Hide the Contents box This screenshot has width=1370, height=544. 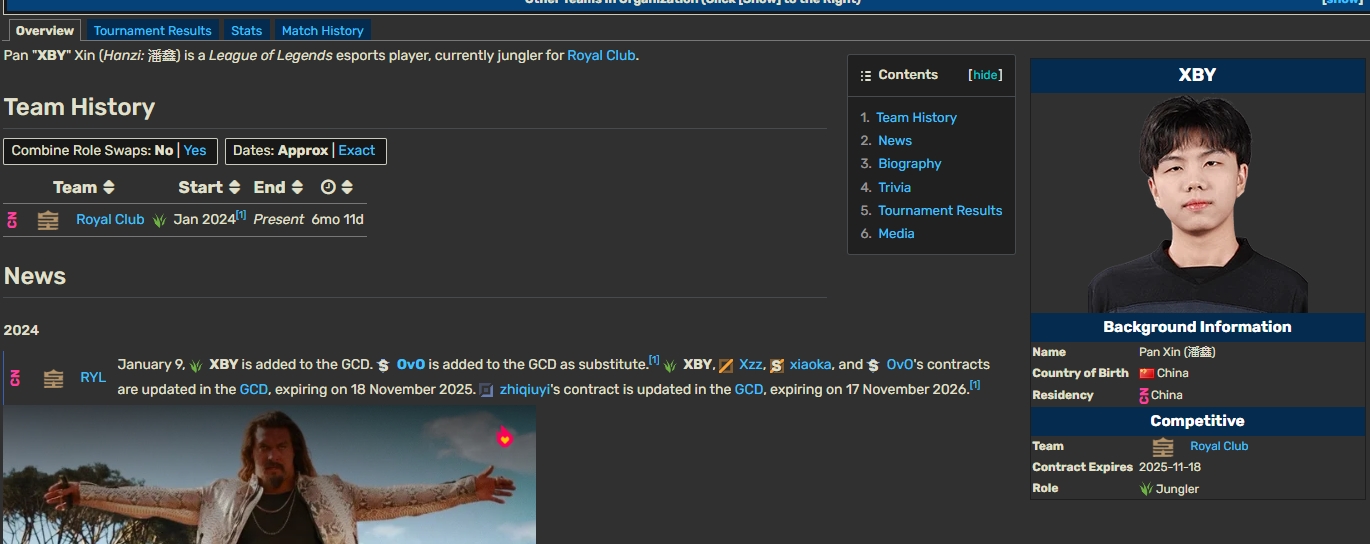click(x=986, y=75)
